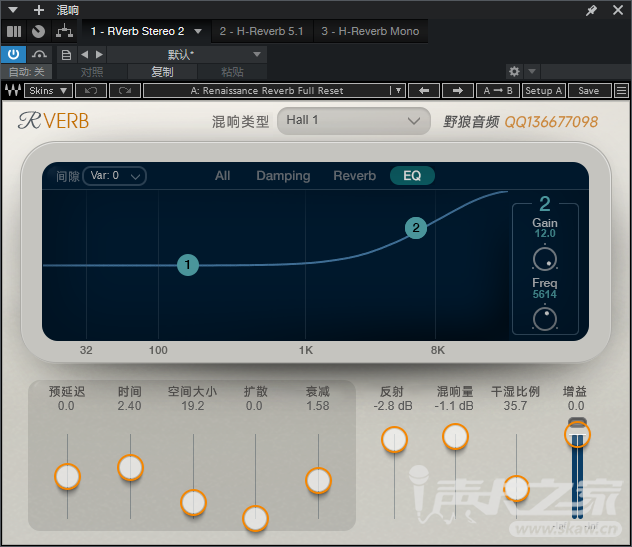Image resolution: width=632 pixels, height=547 pixels.
Task: Click the 空间大小 size slider handle
Action: point(193,503)
